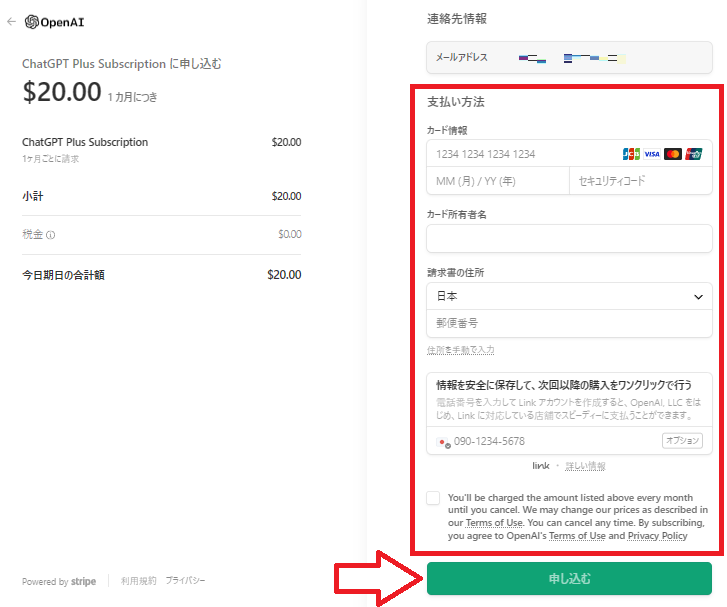
Task: Click the セキュリティコード field
Action: pyautogui.click(x=641, y=181)
